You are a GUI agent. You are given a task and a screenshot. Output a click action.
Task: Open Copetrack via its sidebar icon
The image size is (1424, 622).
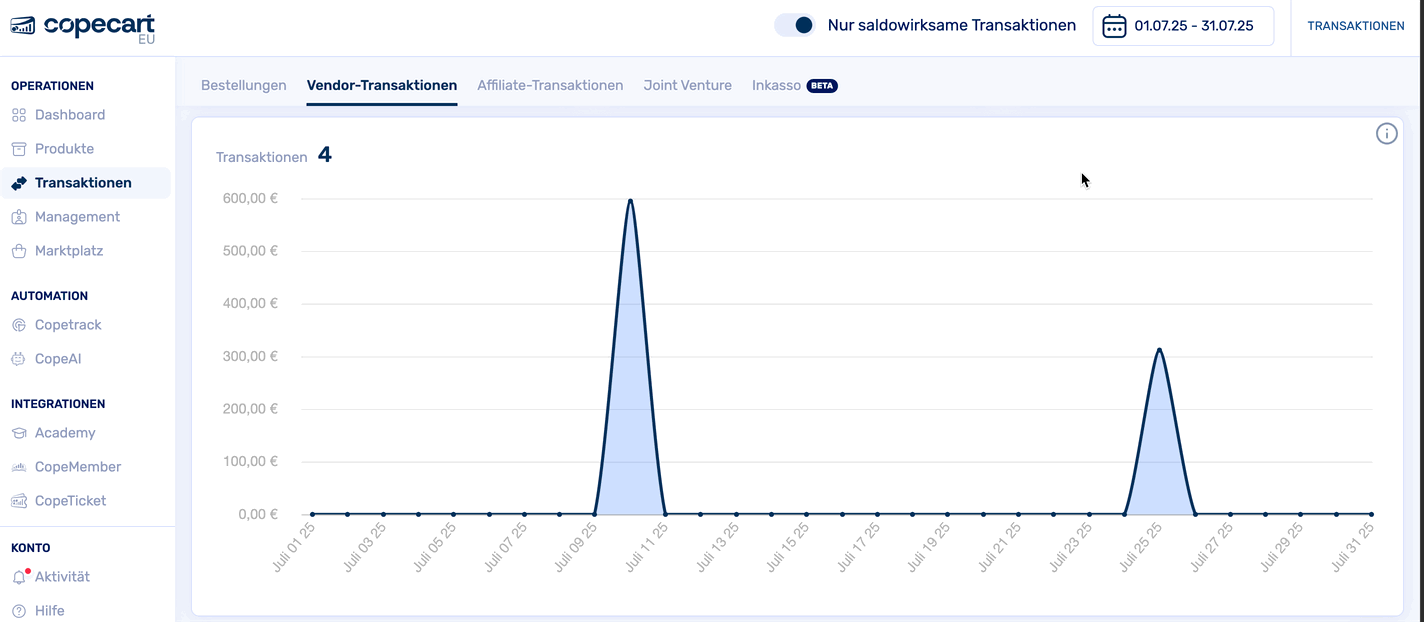[x=19, y=325]
